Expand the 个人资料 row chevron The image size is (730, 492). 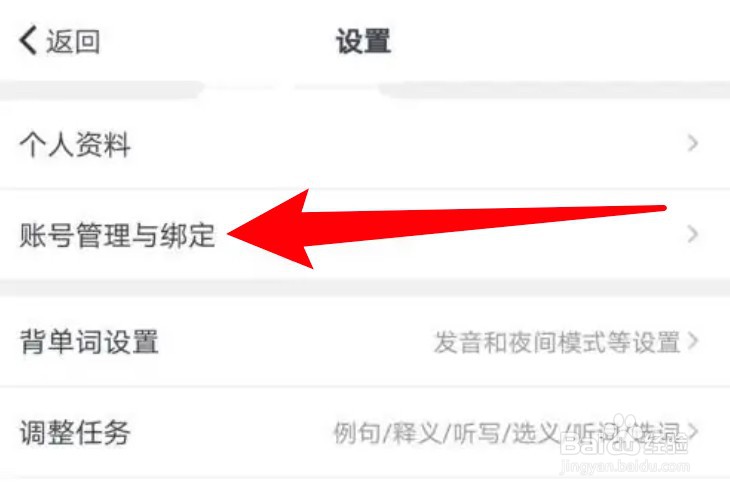pos(693,143)
